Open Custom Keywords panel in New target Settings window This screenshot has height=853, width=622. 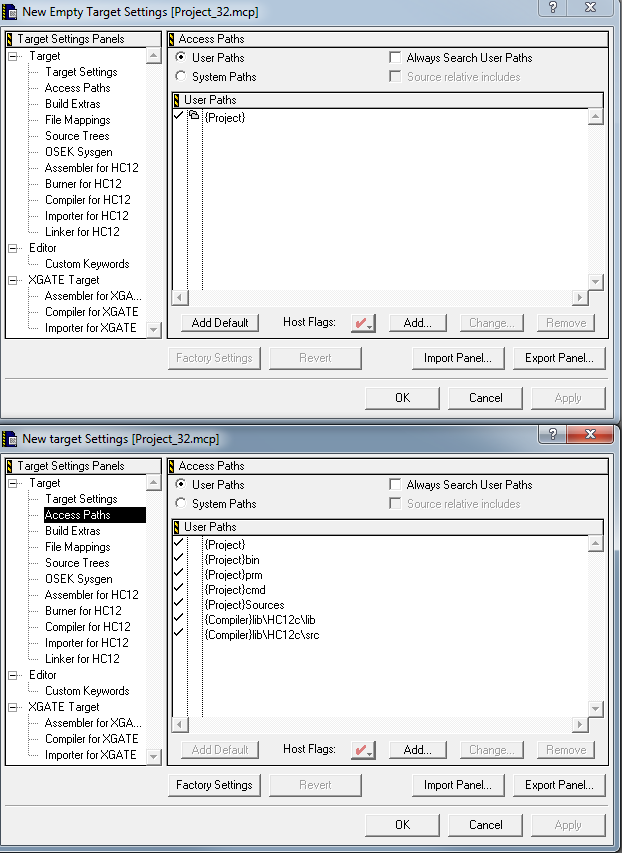87,691
